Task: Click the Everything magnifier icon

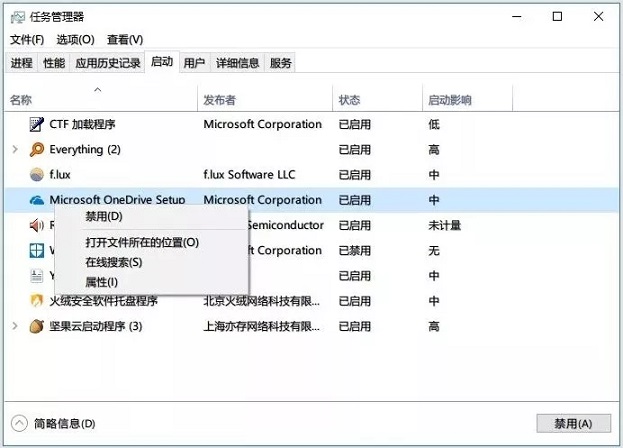Action: pyautogui.click(x=37, y=150)
